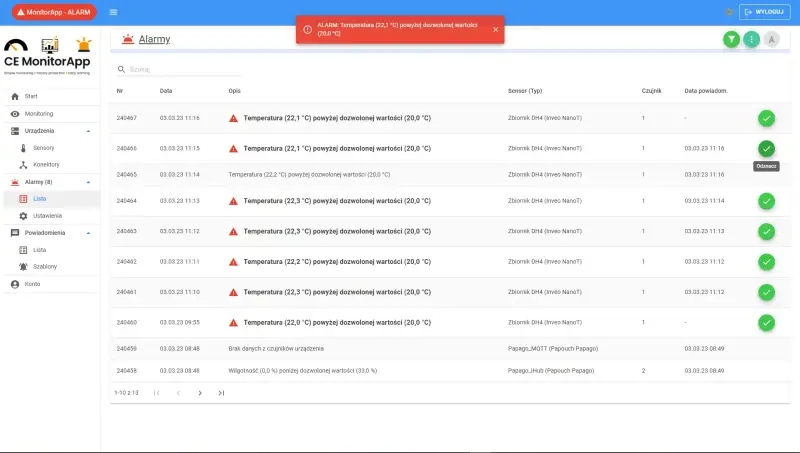800x453 pixels.
Task: Open the green filter icon button
Action: [732, 39]
